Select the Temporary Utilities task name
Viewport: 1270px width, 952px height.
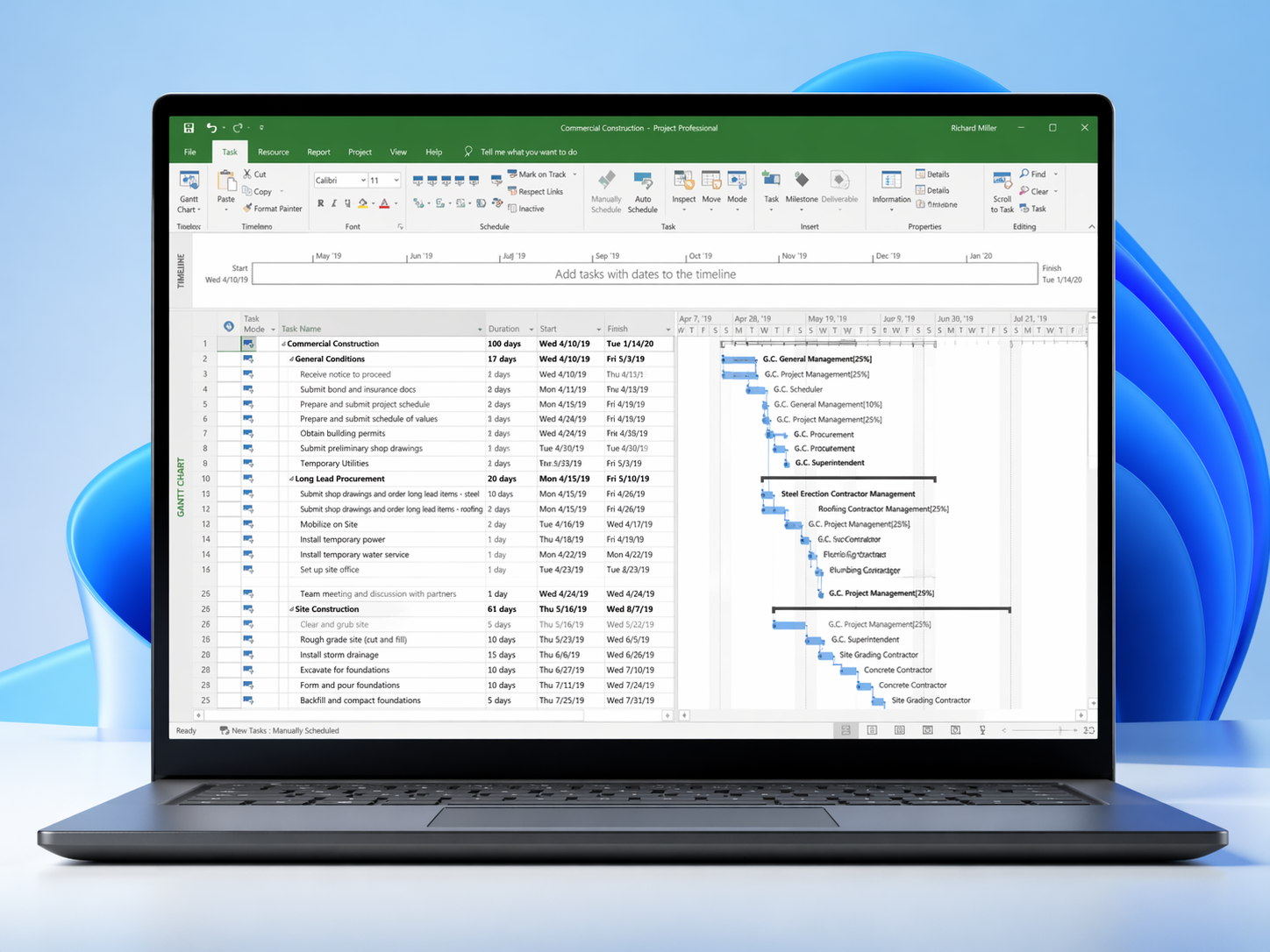click(334, 464)
